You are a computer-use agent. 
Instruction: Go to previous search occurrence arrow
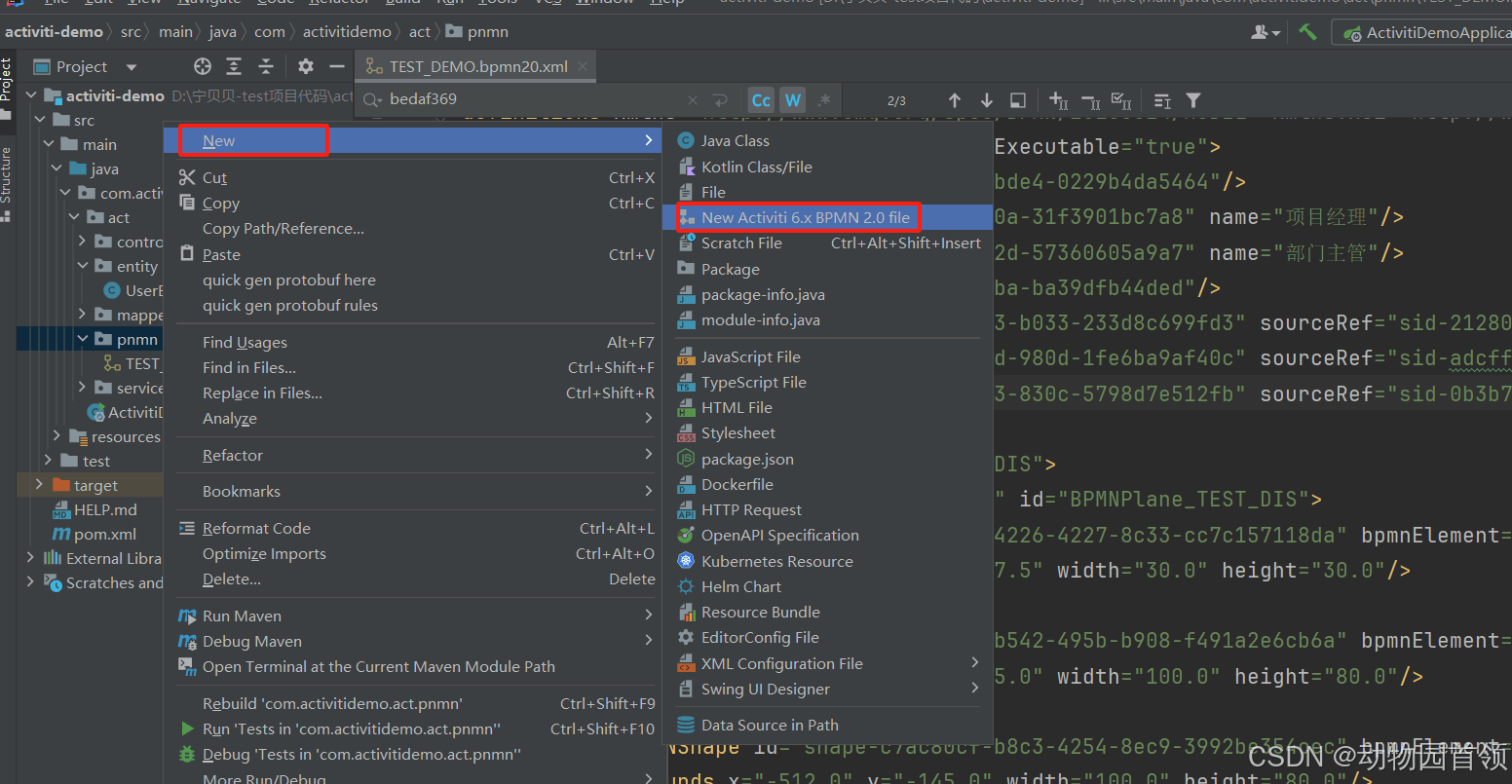tap(955, 100)
